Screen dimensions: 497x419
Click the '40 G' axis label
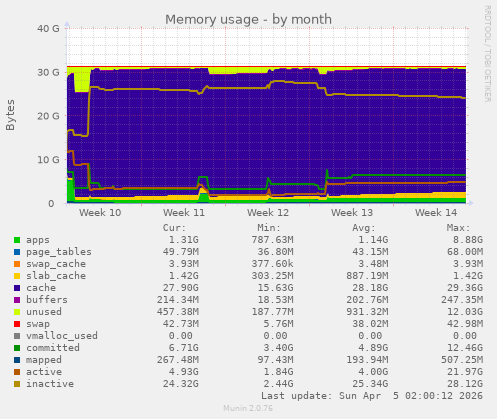[48, 29]
